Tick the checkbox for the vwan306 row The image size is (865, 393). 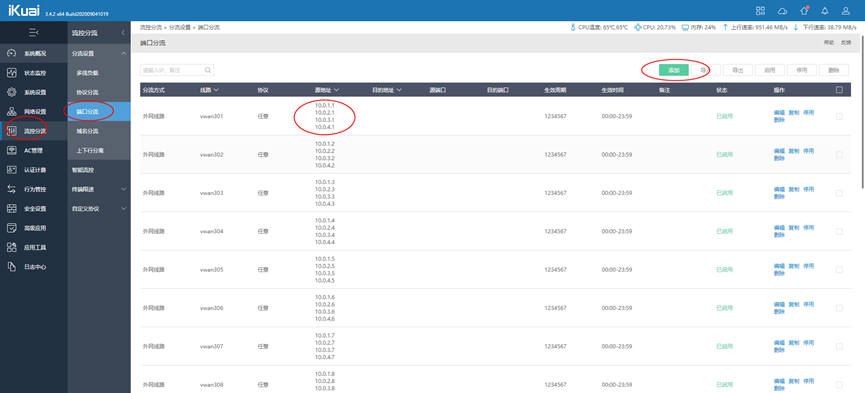point(839,308)
